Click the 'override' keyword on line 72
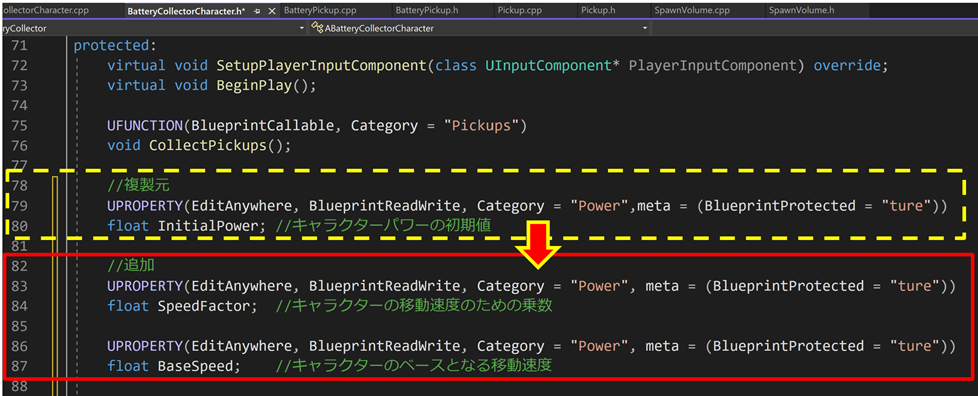Viewport: 978px width, 396px height. pos(846,65)
